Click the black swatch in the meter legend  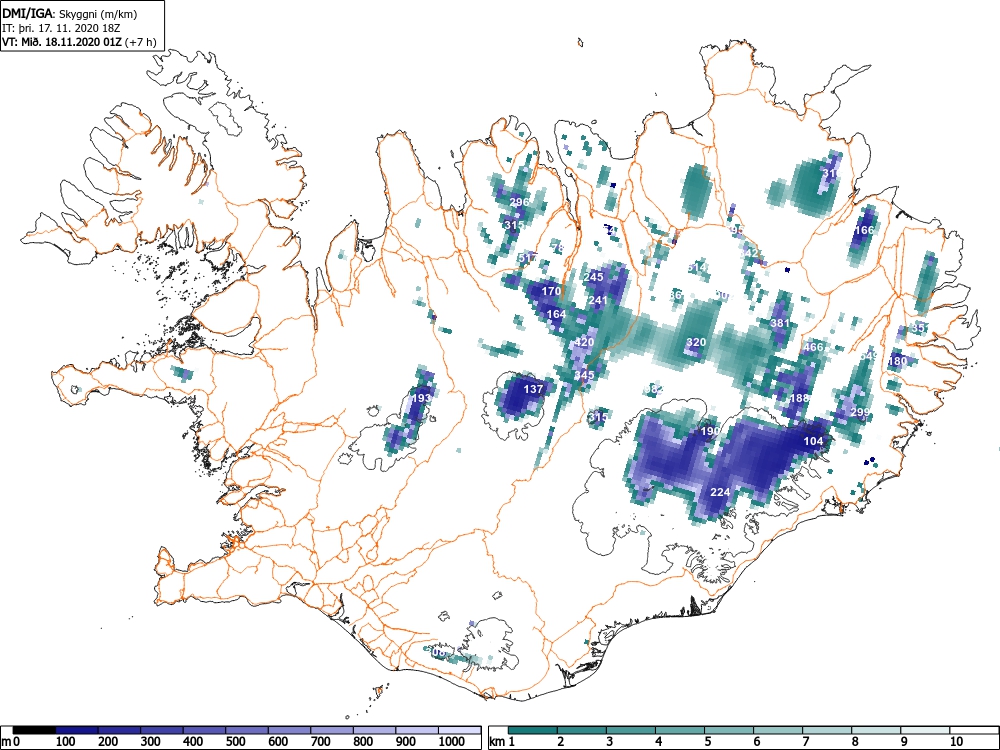34,730
